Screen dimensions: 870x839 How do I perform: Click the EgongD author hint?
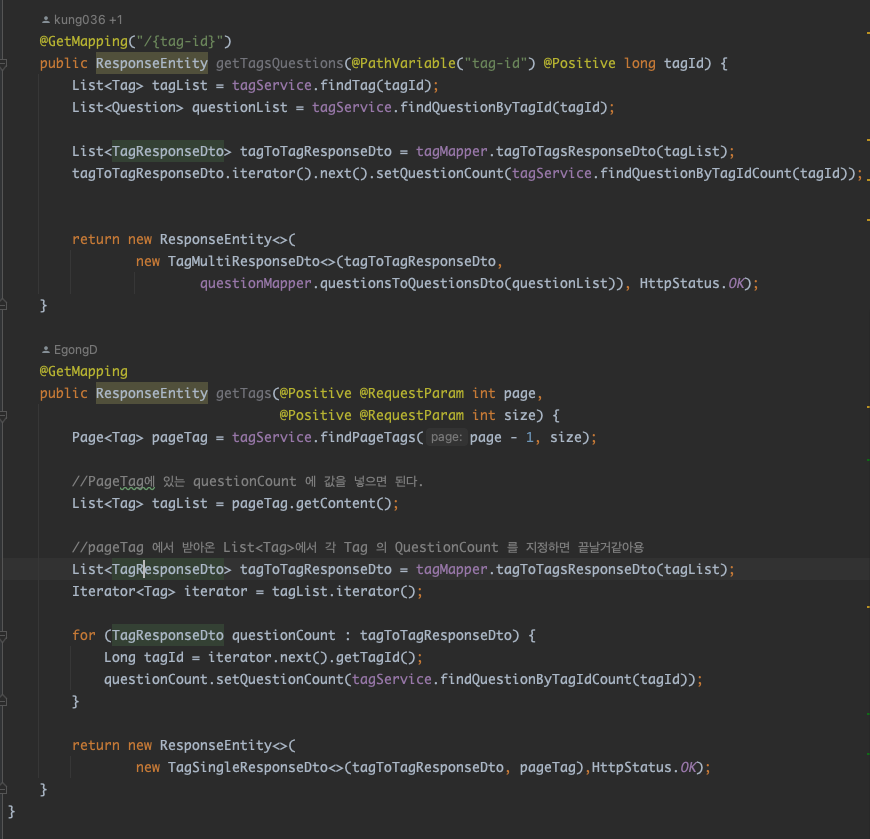pyautogui.click(x=69, y=350)
